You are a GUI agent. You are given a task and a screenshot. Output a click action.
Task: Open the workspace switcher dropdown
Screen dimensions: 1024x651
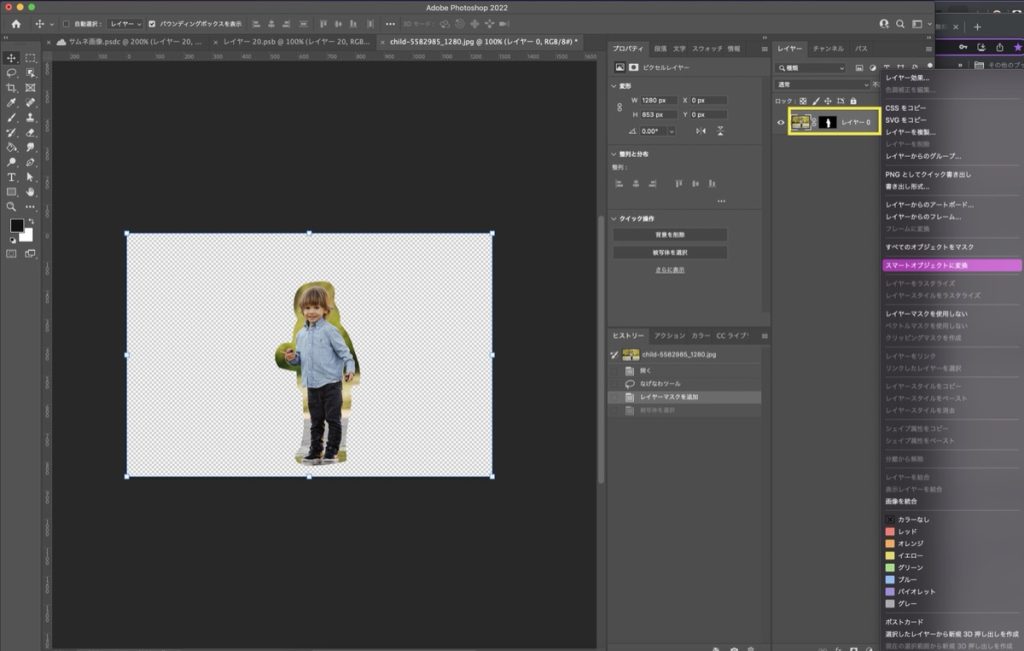[x=921, y=24]
